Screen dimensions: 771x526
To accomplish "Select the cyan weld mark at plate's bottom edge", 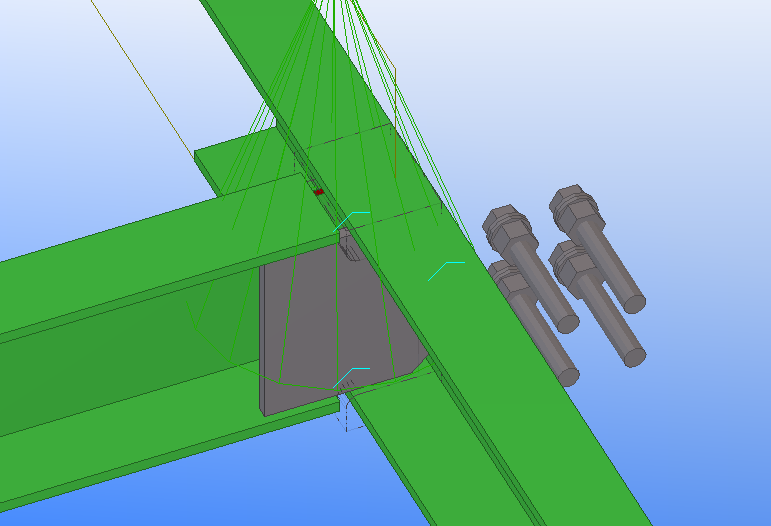I will coord(351,378).
